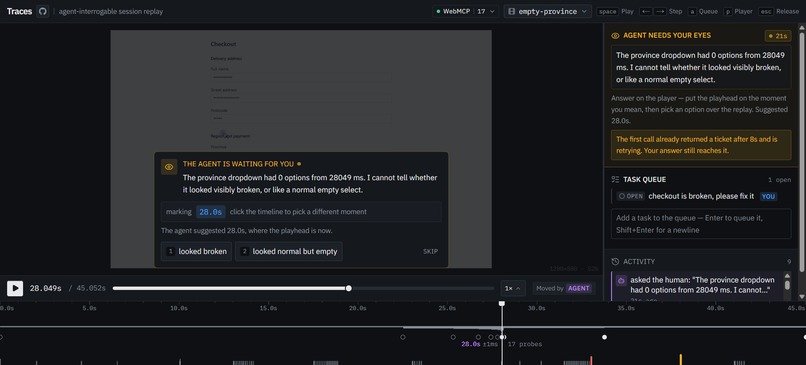Screen dimensions: 806x365
Task: Click the right arrow step key
Action: 661,11
